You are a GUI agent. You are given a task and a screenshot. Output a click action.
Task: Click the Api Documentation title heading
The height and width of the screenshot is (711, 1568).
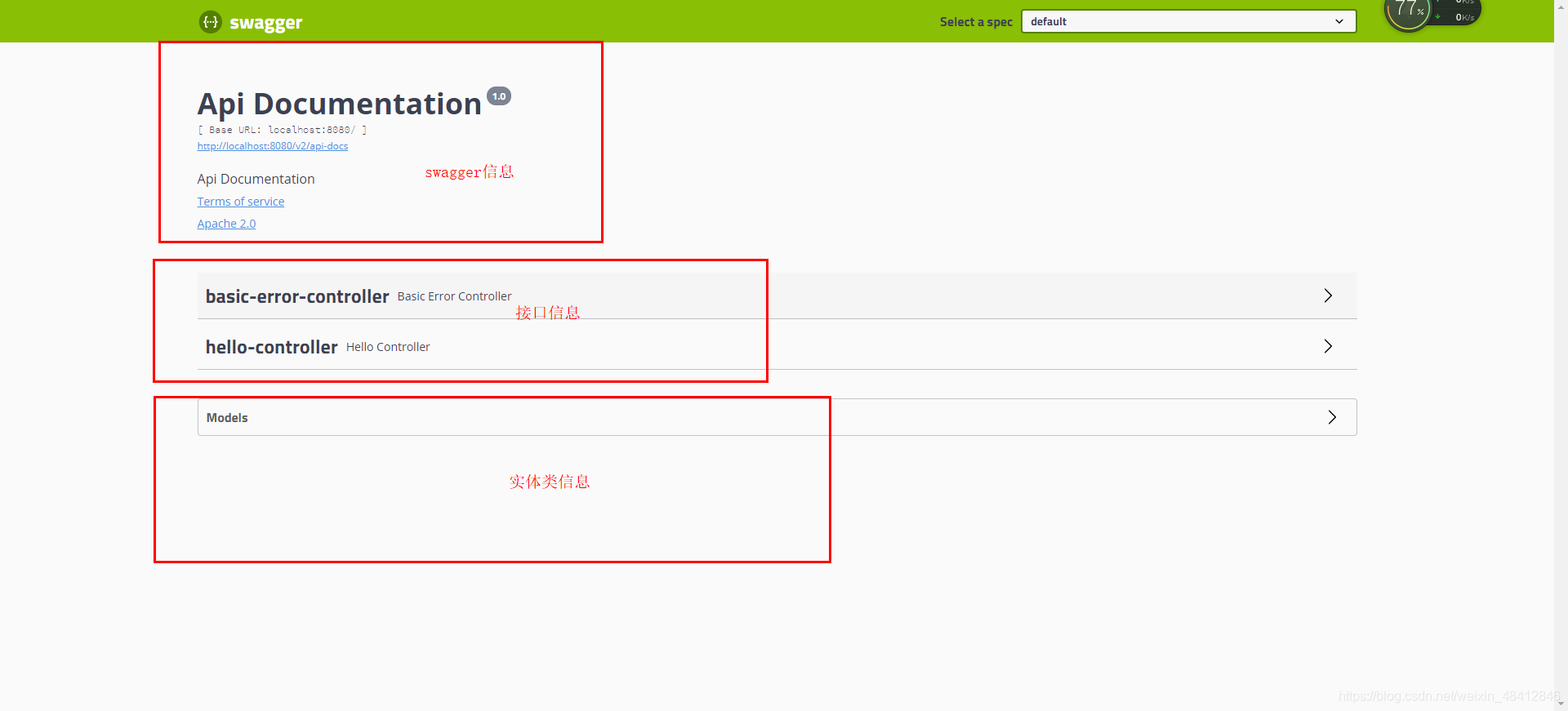pyautogui.click(x=339, y=104)
